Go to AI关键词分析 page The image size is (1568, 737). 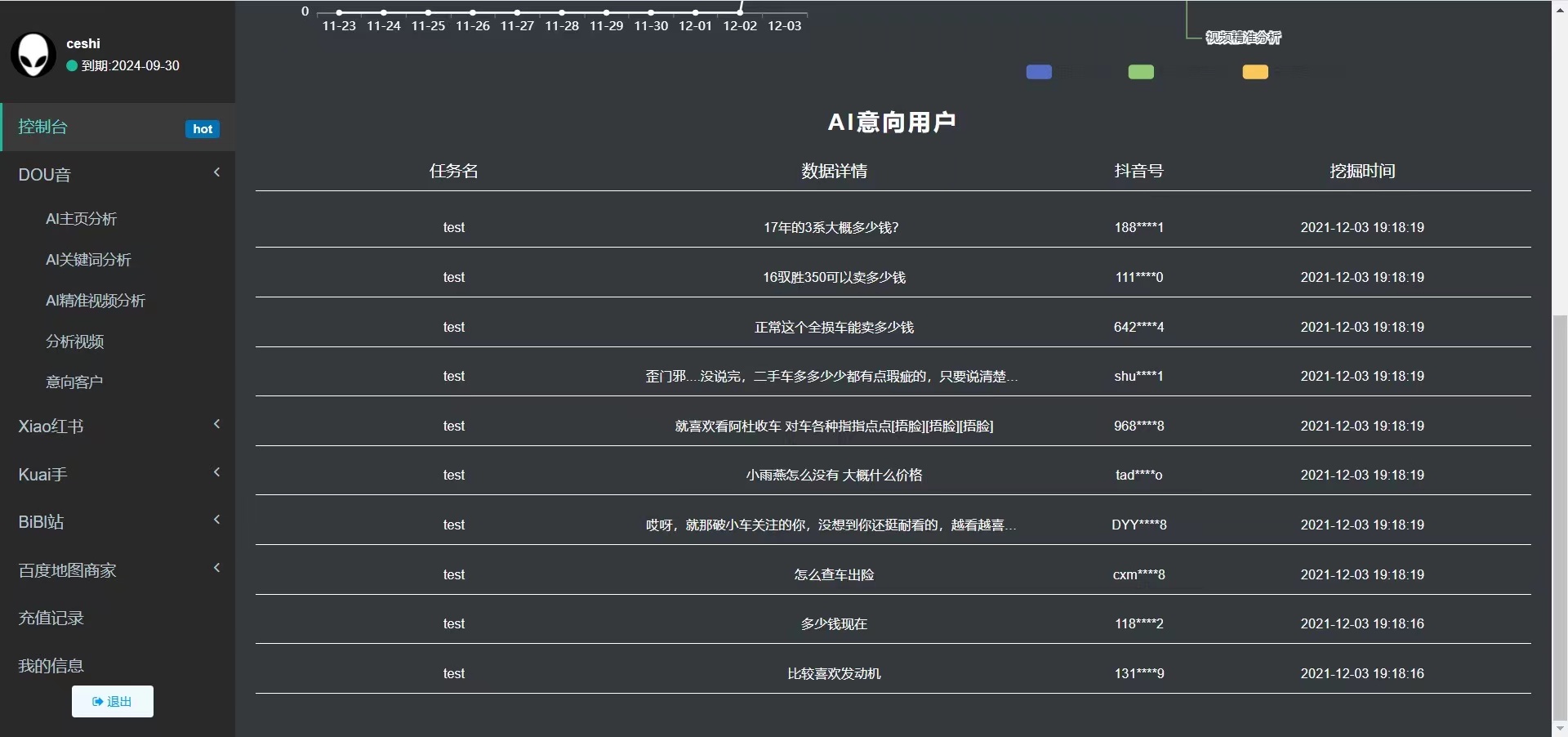[88, 260]
